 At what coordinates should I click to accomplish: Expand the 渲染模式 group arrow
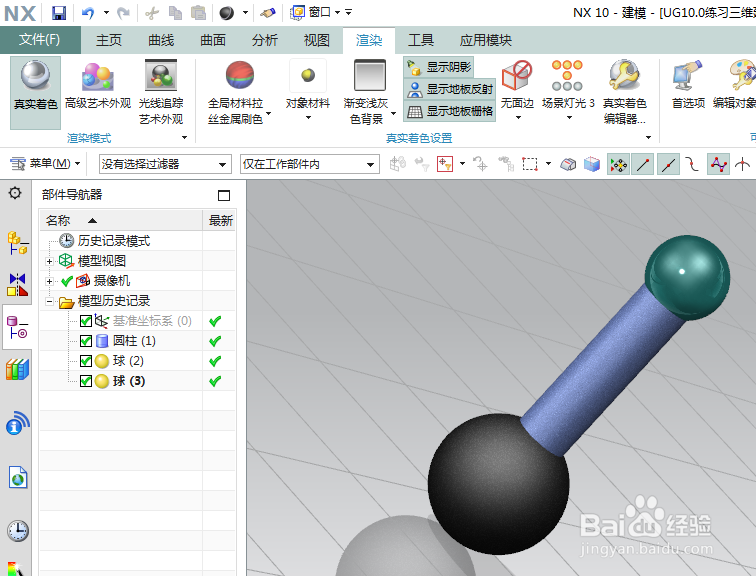coord(184,138)
